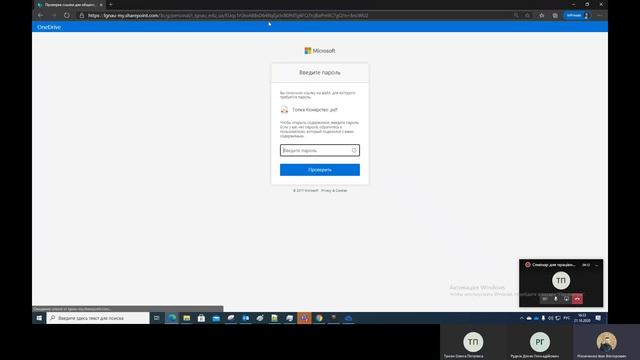Open Microsoft Store from taskbar
Image resolution: width=640 pixels, height=360 pixels.
pos(201,318)
